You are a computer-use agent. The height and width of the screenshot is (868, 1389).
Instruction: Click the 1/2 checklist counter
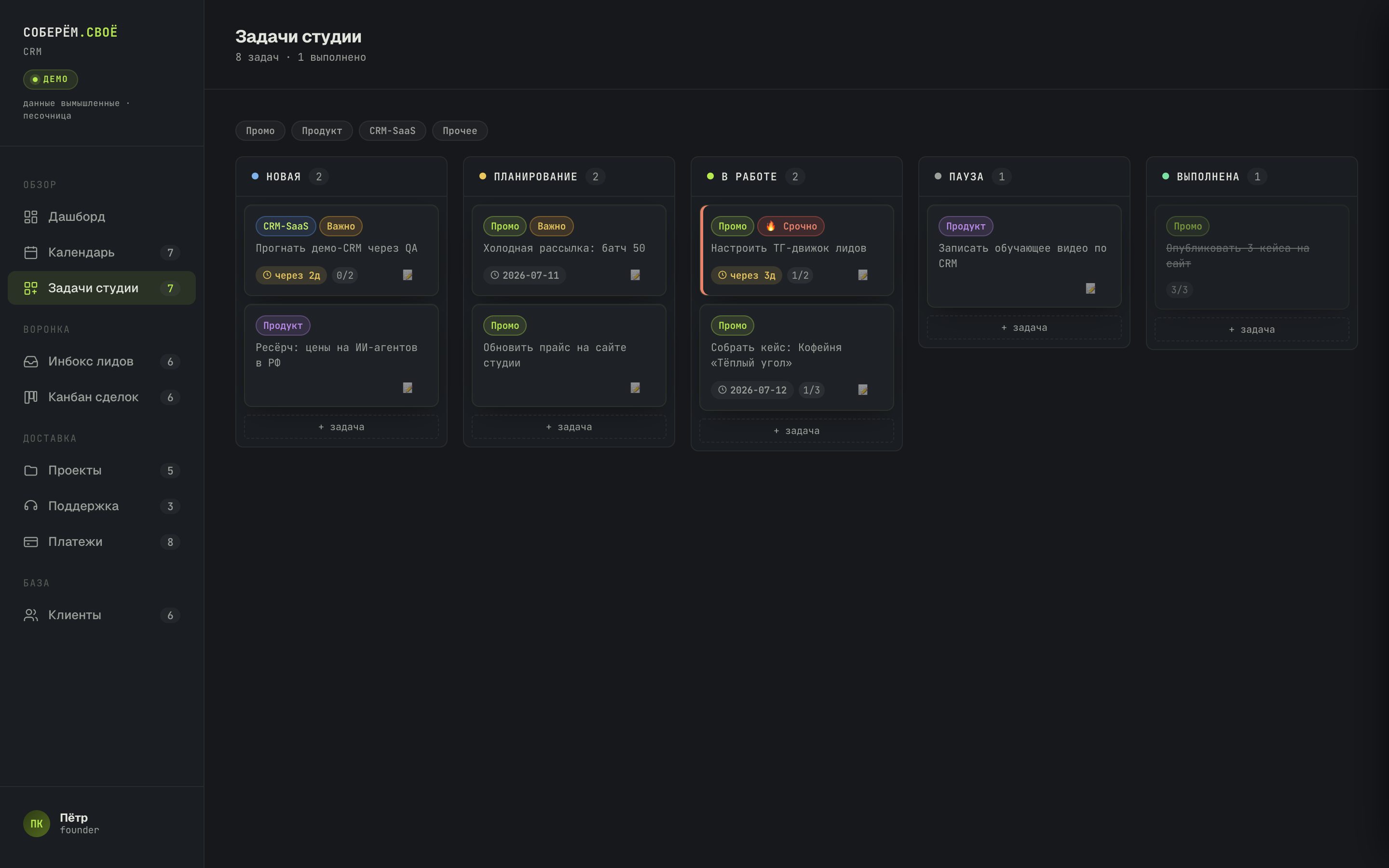[800, 275]
